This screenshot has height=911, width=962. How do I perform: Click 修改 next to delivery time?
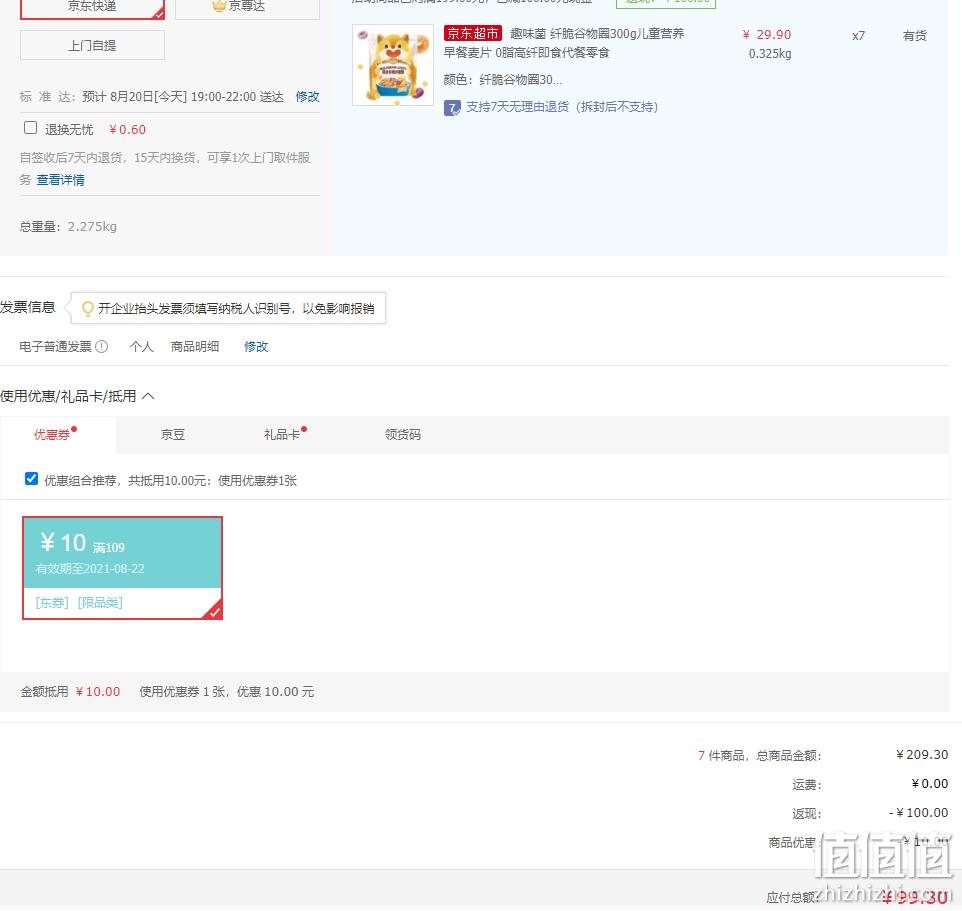click(307, 96)
